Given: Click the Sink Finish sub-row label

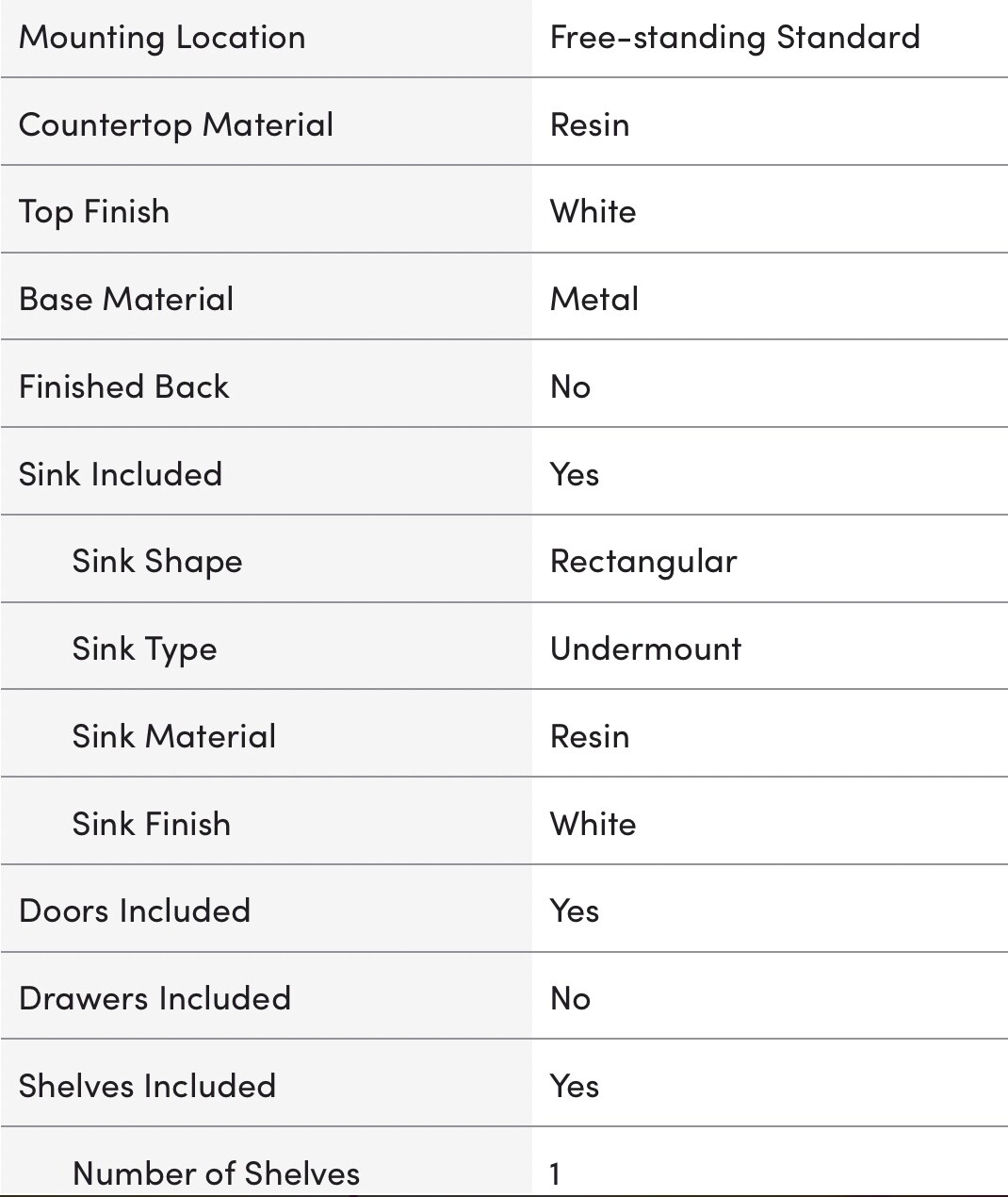Looking at the screenshot, I should tap(152, 824).
